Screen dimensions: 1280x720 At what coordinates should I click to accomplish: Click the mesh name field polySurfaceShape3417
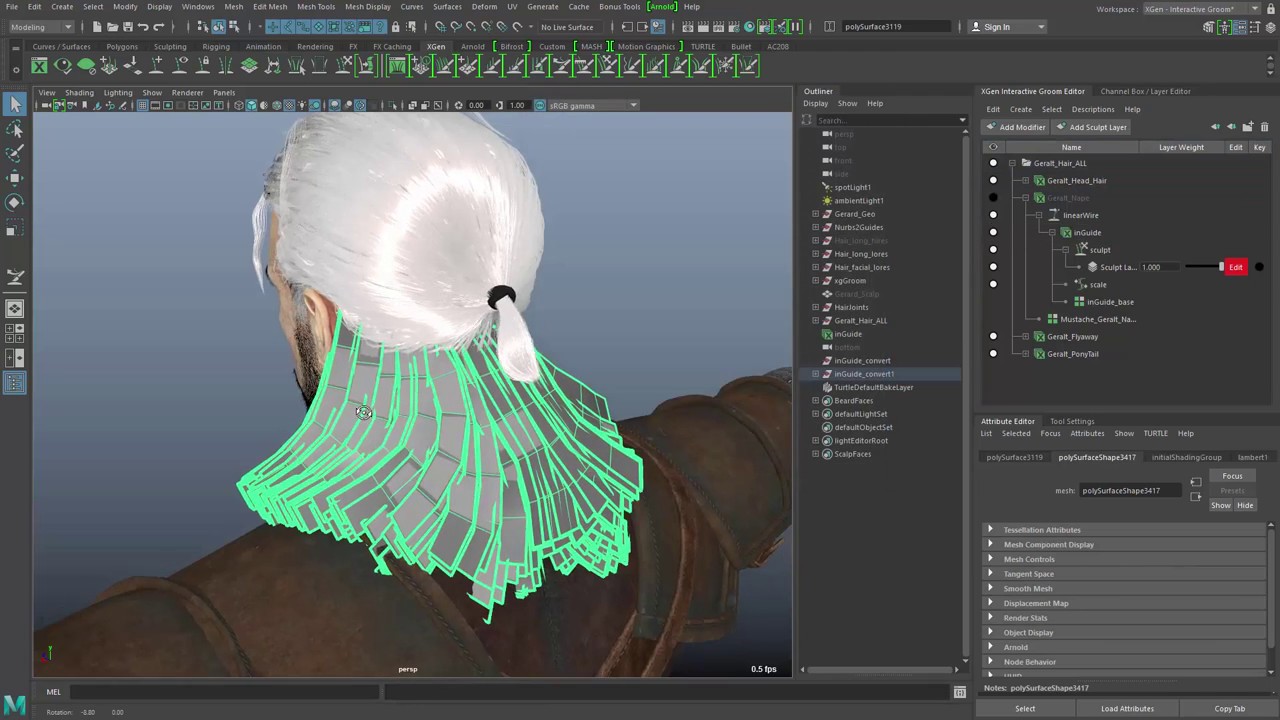pyautogui.click(x=1132, y=491)
